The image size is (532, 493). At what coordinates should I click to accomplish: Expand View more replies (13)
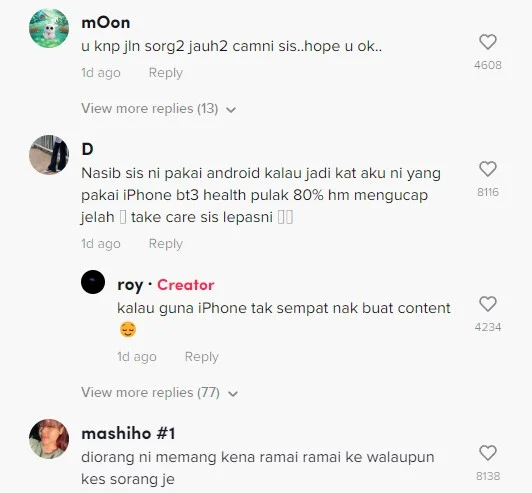pyautogui.click(x=150, y=109)
